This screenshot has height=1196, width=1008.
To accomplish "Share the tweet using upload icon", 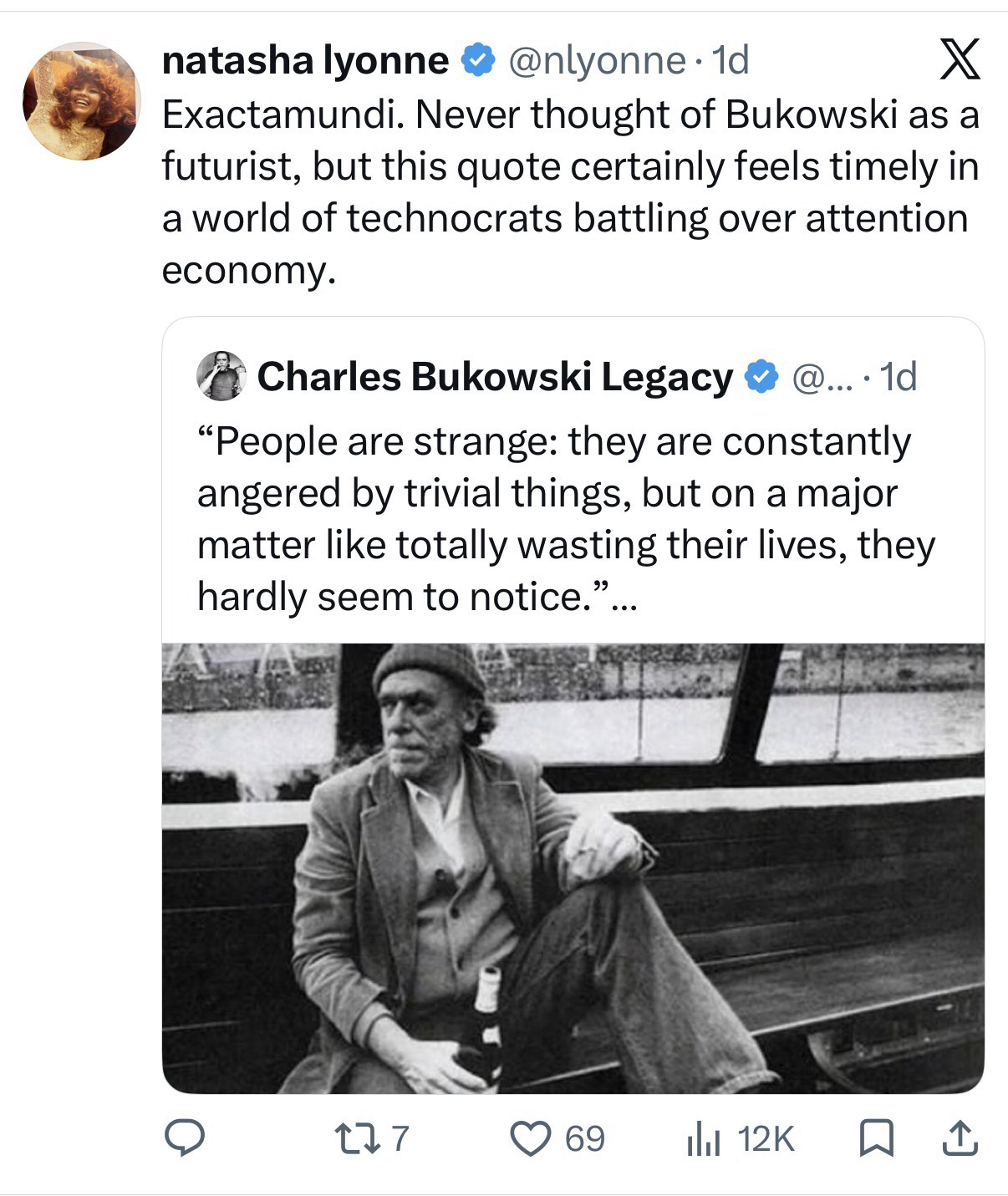I will (x=960, y=1138).
